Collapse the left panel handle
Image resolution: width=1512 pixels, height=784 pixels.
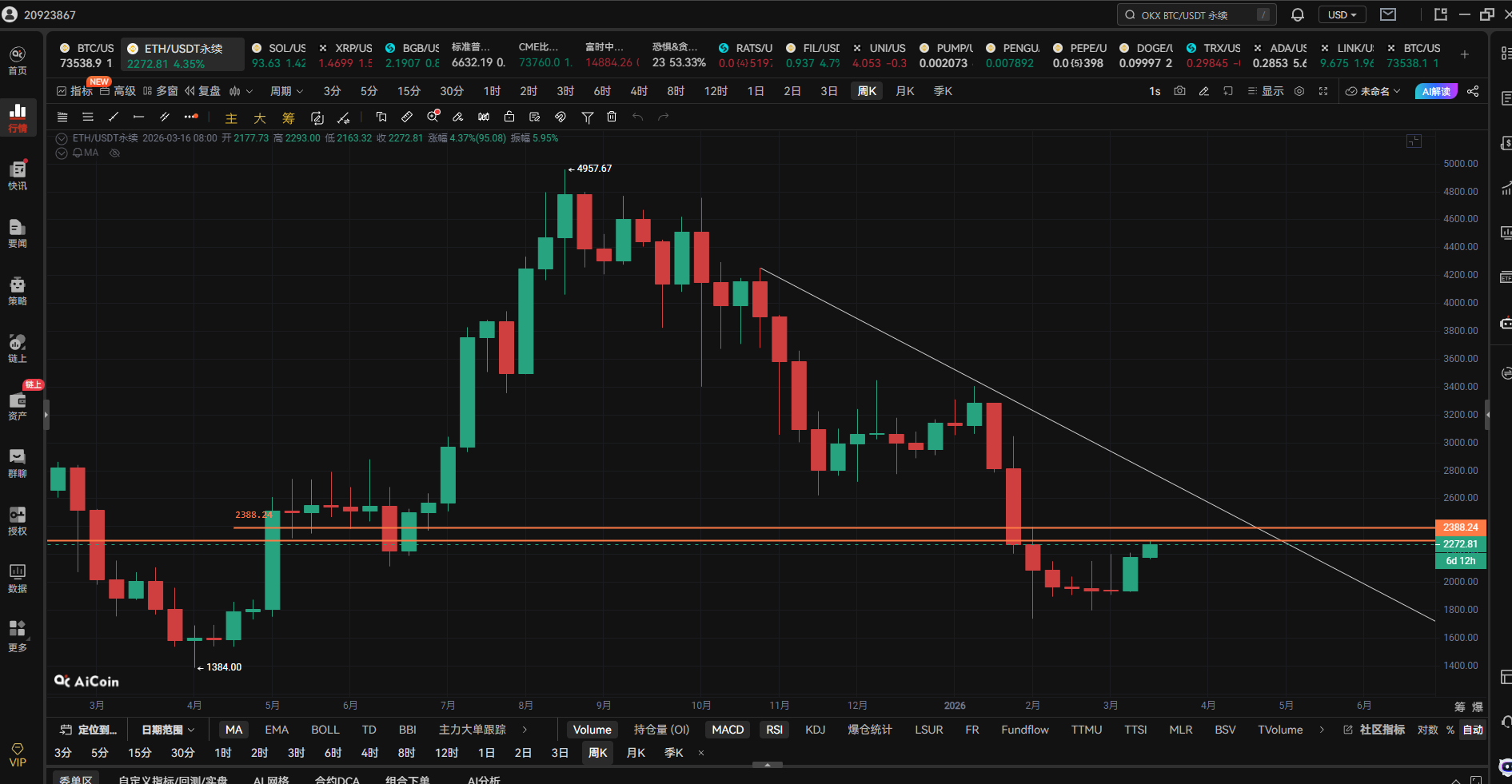click(x=46, y=415)
